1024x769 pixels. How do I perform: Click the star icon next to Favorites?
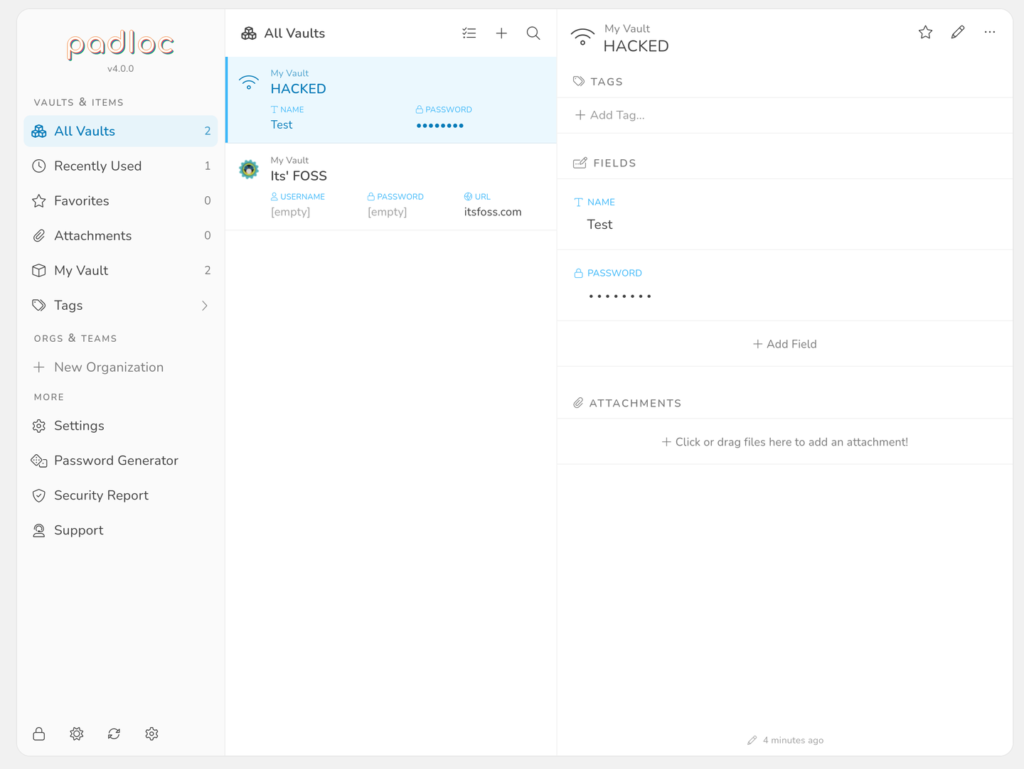[39, 201]
